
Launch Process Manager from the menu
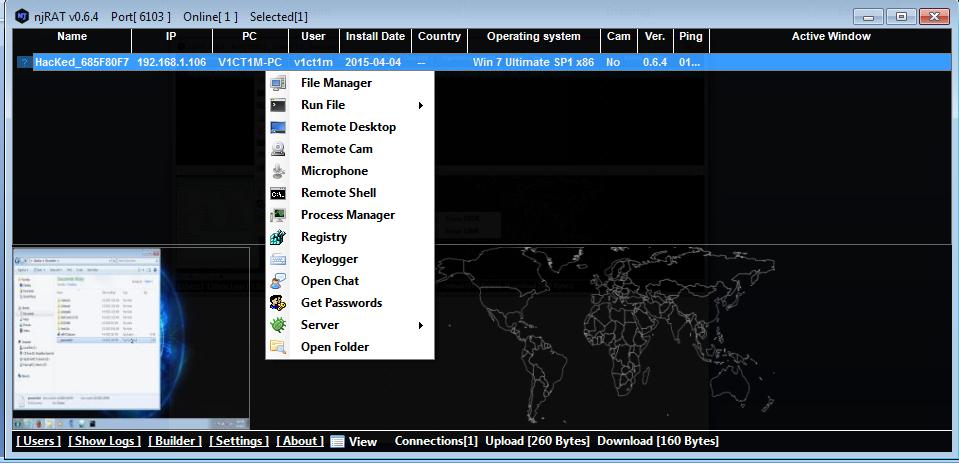(350, 215)
